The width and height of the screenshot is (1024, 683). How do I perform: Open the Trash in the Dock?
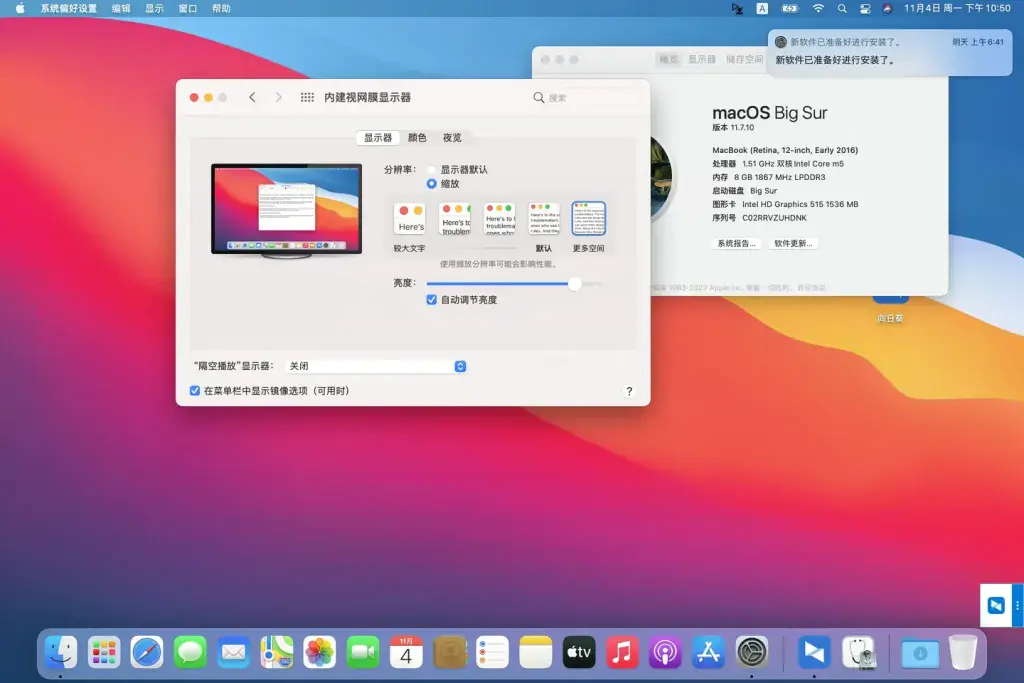963,652
